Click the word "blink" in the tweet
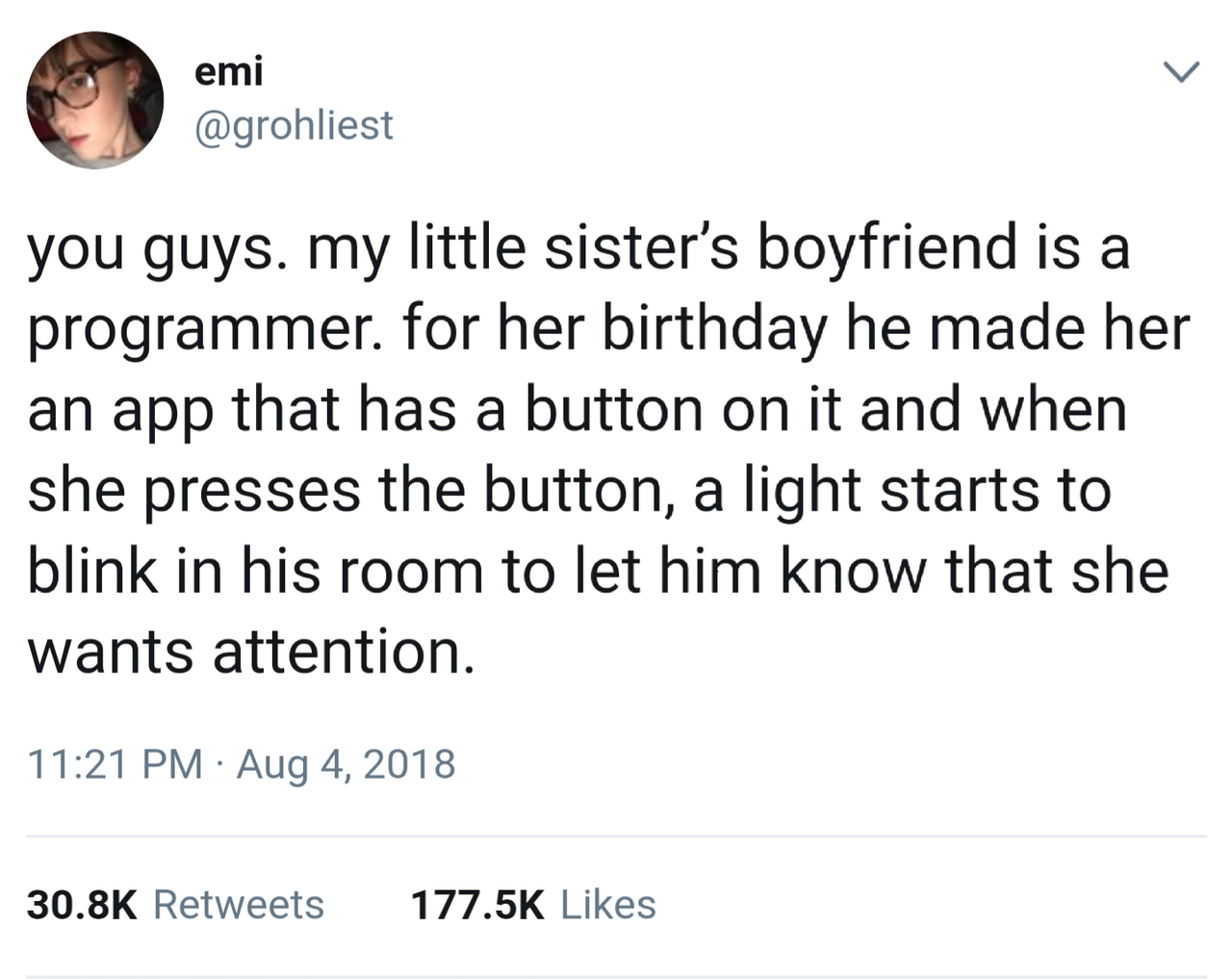Image resolution: width=1232 pixels, height=979 pixels. (91, 570)
